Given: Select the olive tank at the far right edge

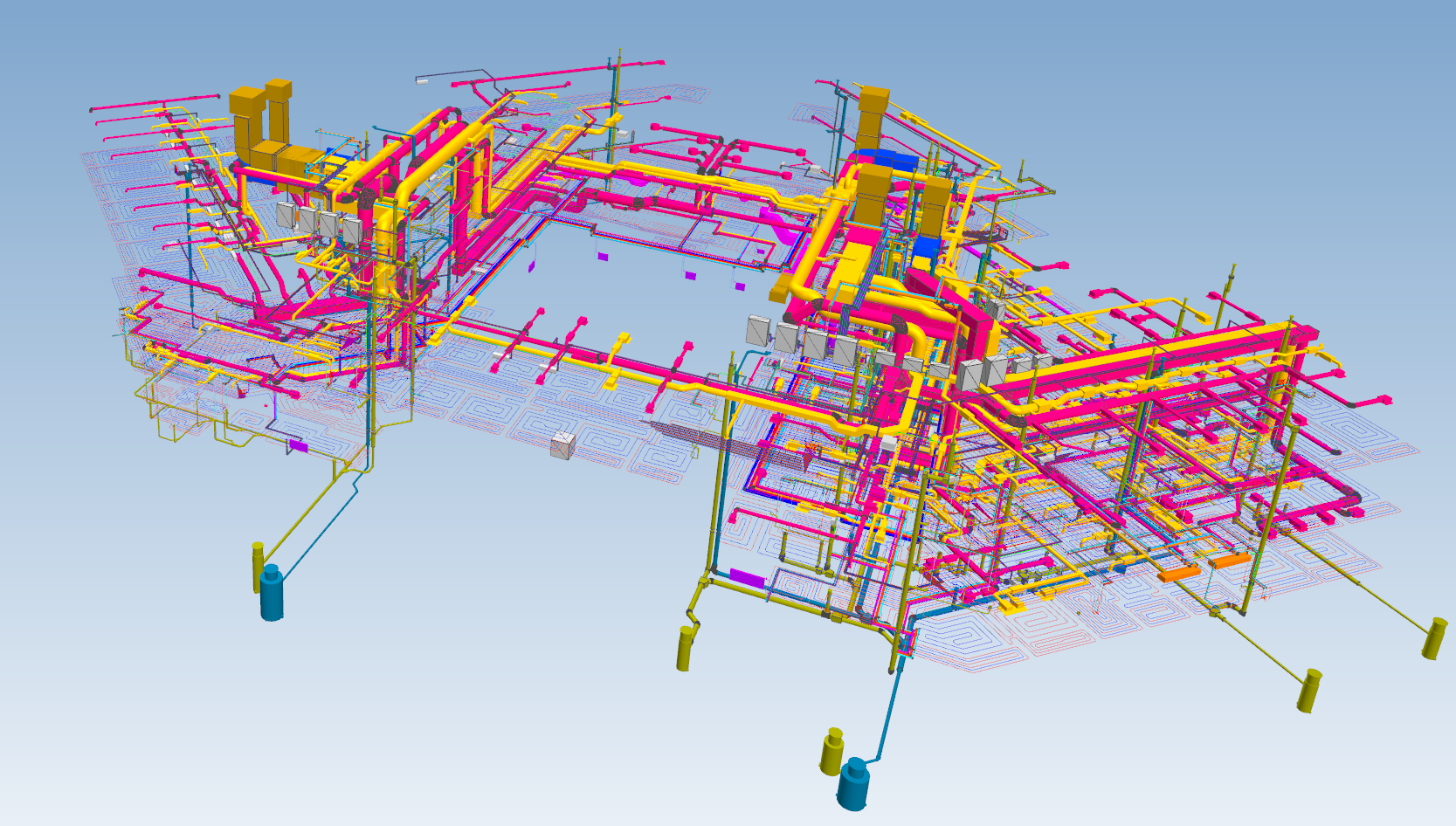Looking at the screenshot, I should pos(1435,638).
